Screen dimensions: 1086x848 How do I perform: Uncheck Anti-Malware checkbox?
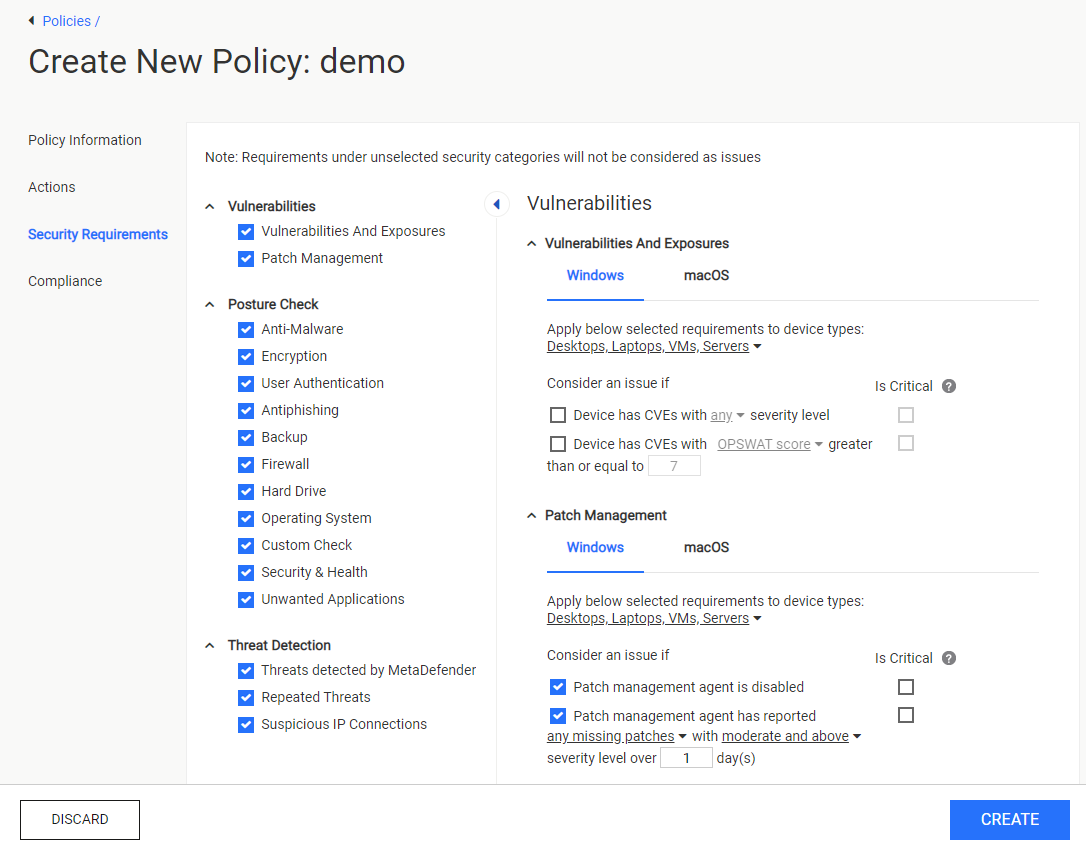point(246,330)
